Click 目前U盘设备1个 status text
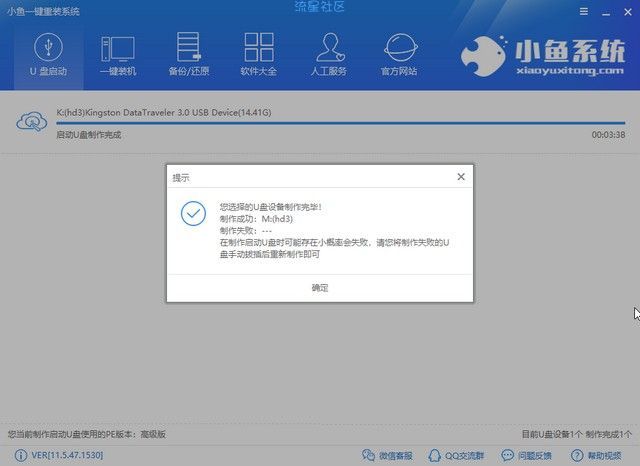Viewport: 640px width, 466px height. point(552,434)
